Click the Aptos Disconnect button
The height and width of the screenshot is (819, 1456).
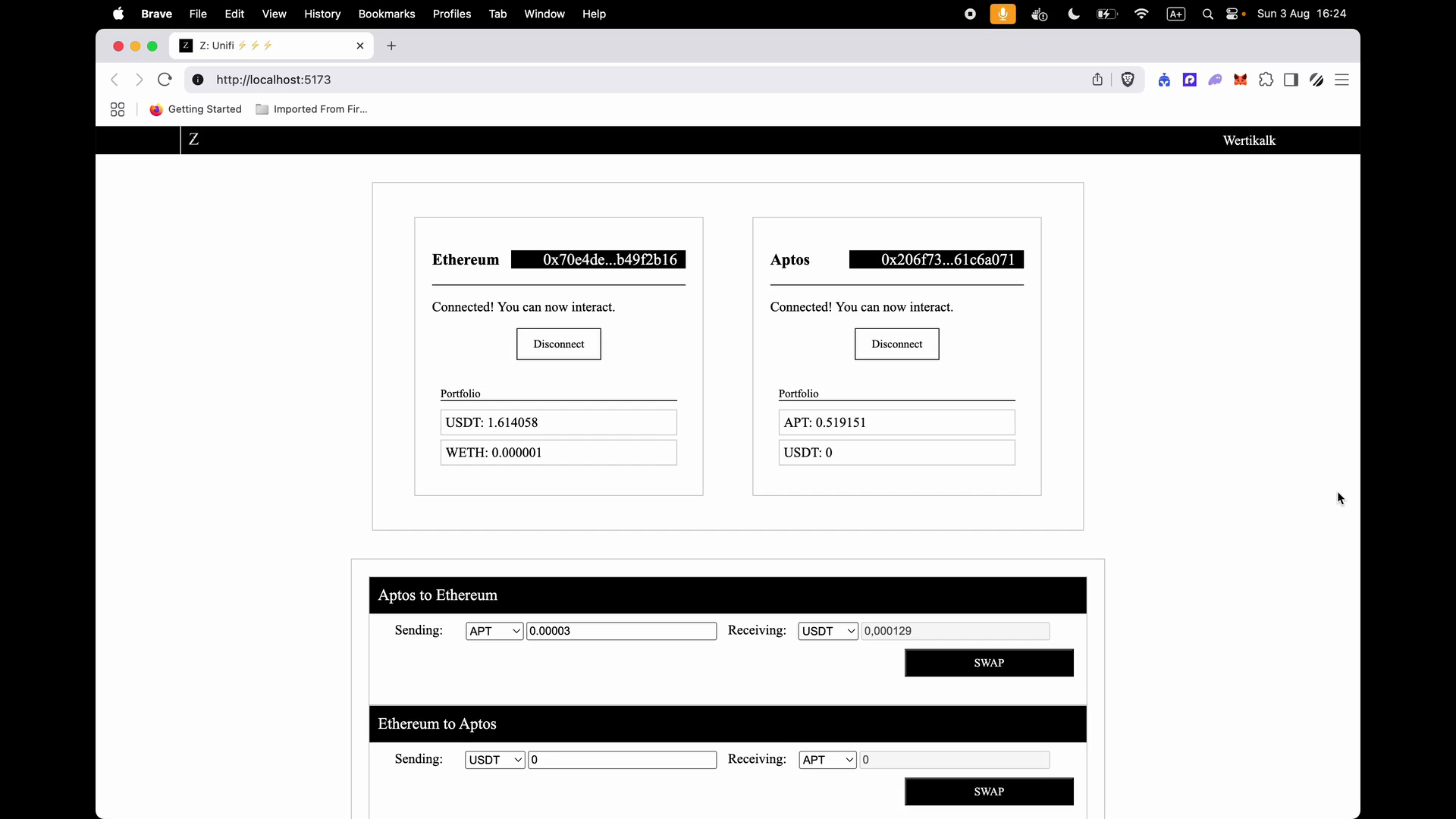tap(896, 344)
